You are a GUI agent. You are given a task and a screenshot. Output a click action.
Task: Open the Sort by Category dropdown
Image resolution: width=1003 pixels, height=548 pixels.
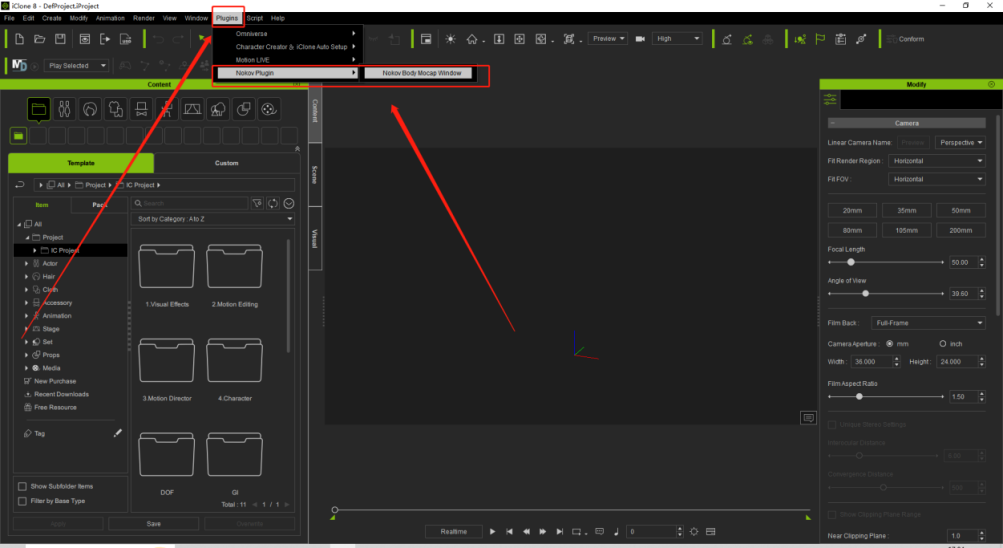coord(213,219)
